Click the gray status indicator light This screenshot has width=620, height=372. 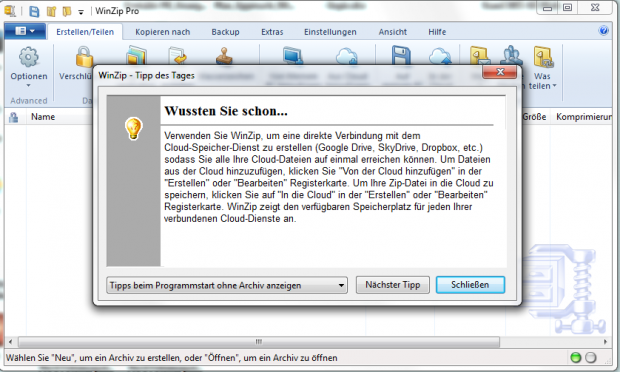click(590, 358)
